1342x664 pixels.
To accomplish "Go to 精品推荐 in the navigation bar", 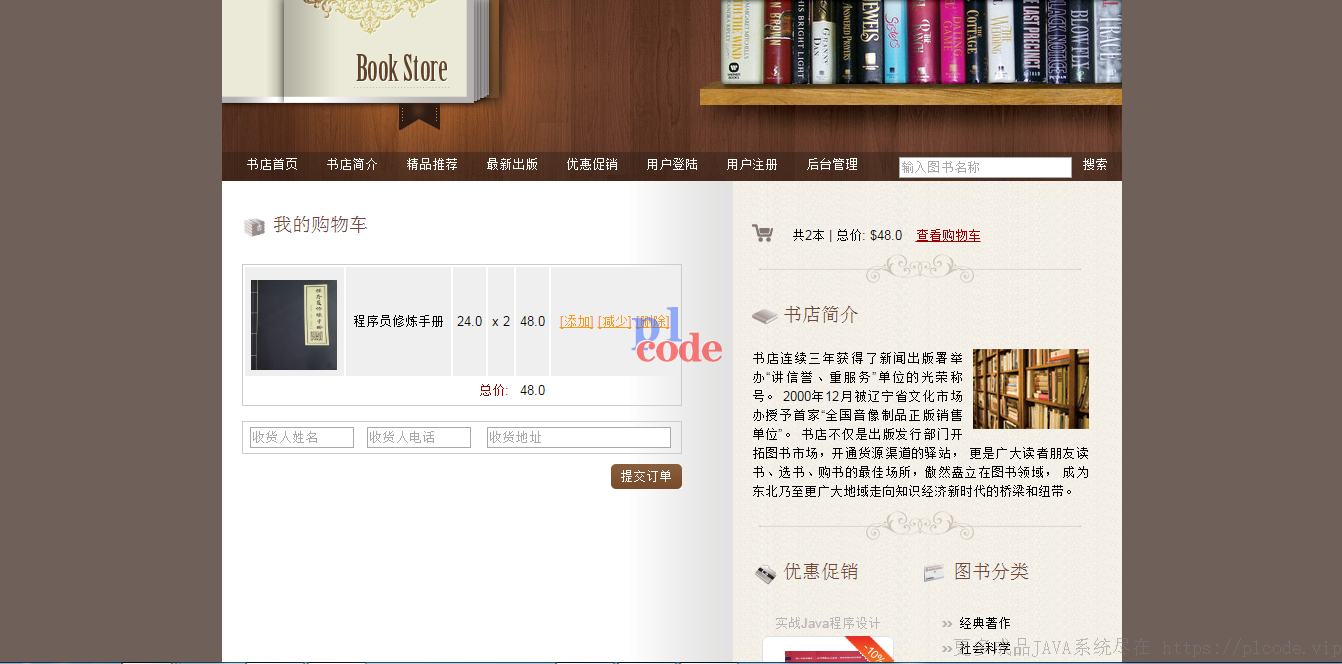I will [x=432, y=165].
